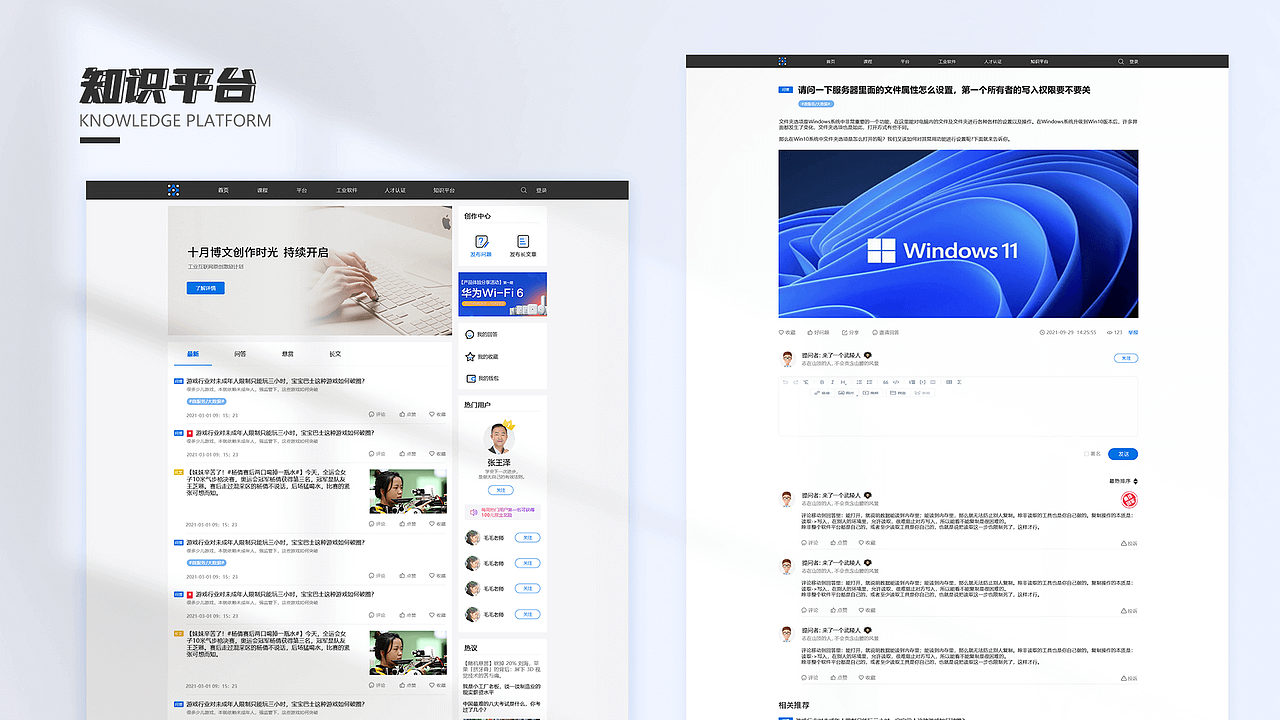Viewport: 1280px width, 720px height.
Task: Open 人才认证 in the home page navbar
Action: coord(394,190)
